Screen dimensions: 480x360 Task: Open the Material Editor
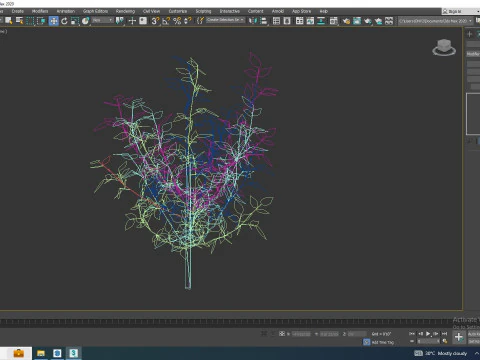(x=334, y=21)
